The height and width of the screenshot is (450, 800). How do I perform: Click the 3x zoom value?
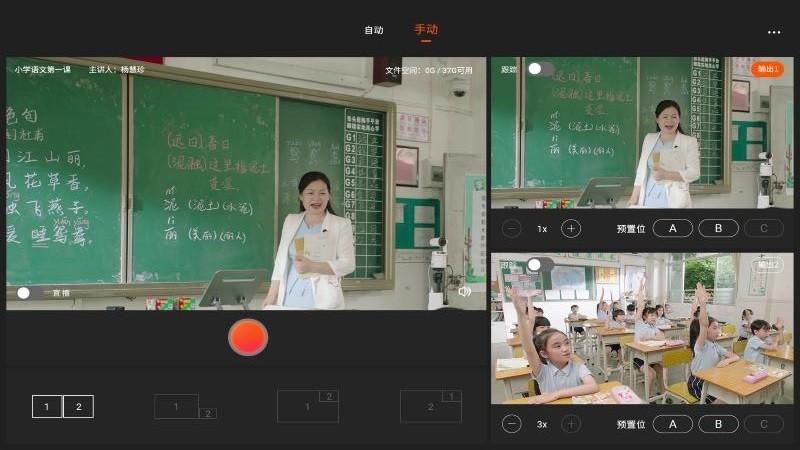[542, 424]
